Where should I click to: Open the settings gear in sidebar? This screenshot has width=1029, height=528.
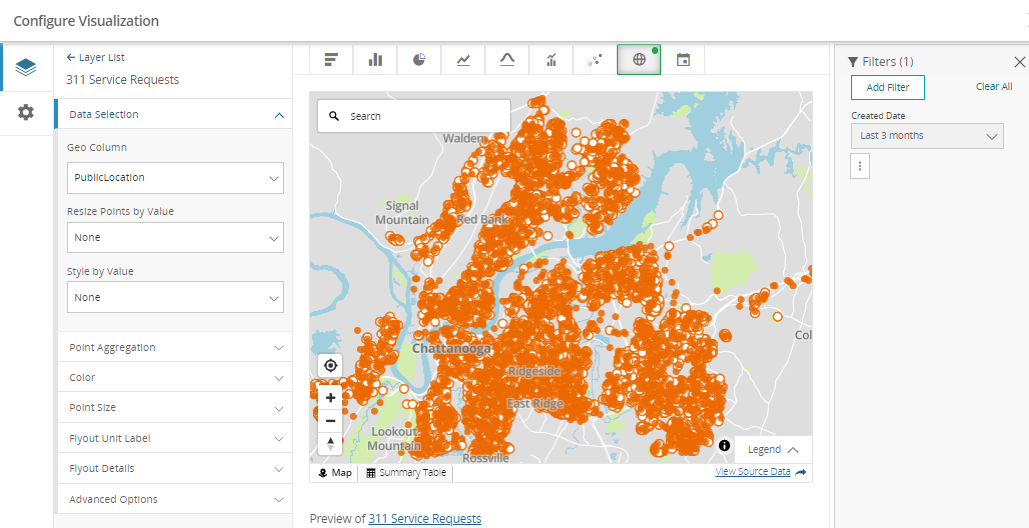26,112
